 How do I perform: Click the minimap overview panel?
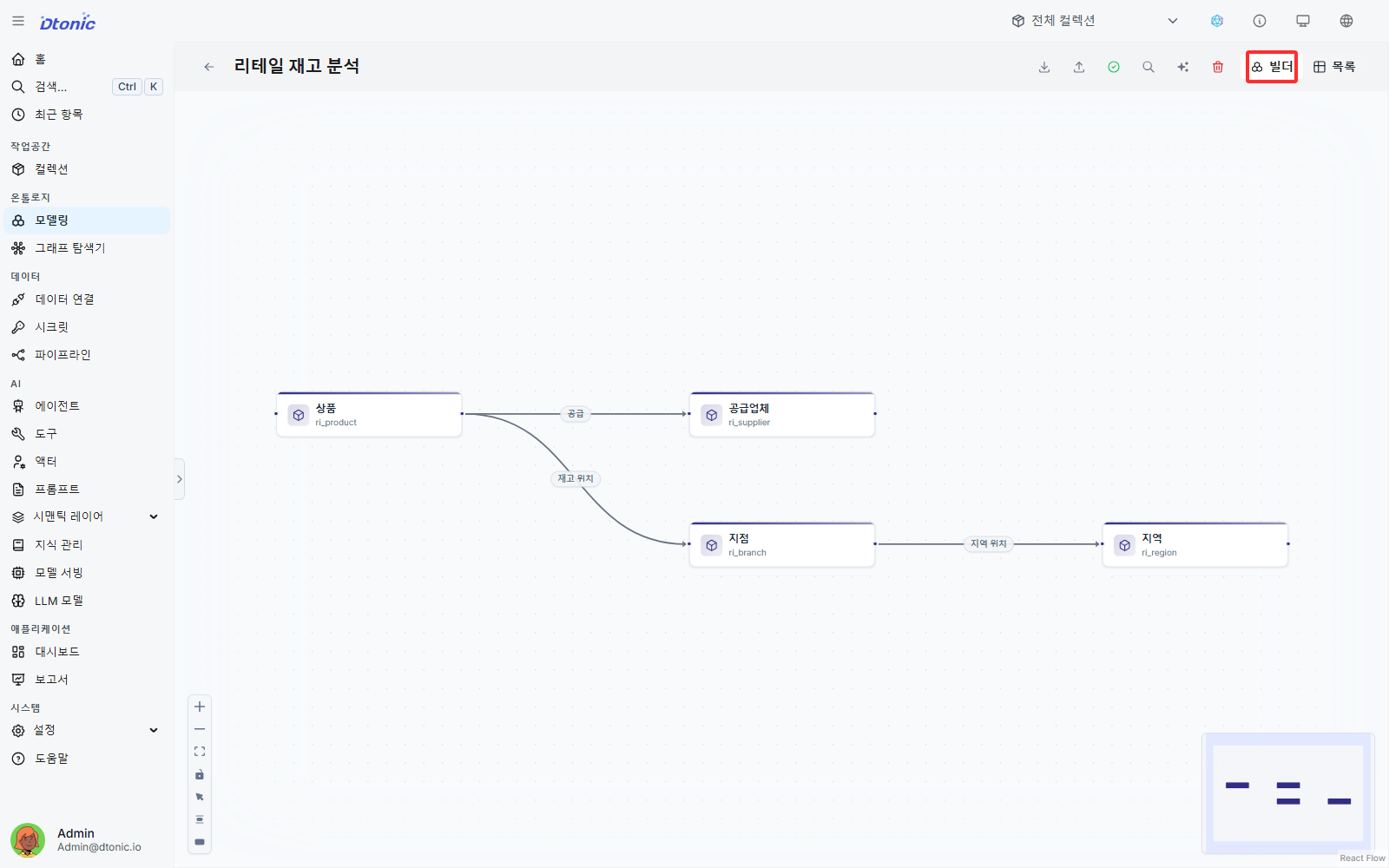coord(1288,793)
